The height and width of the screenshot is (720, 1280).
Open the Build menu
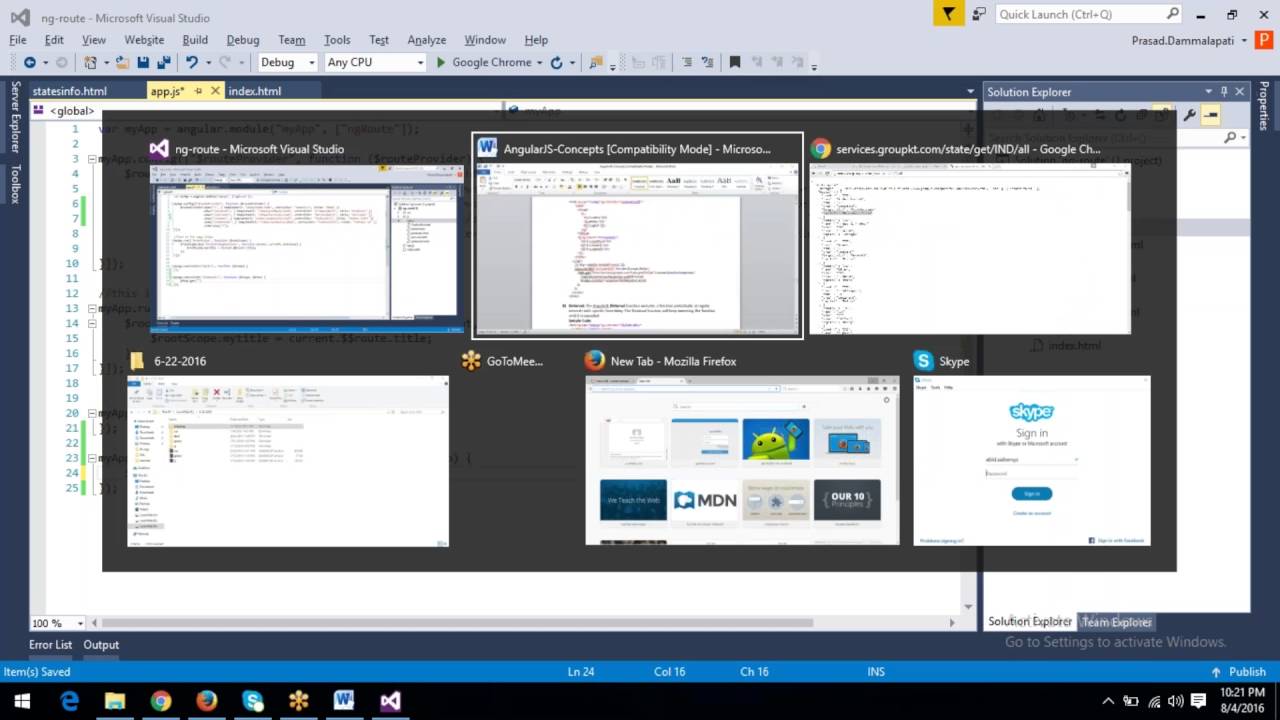click(195, 40)
